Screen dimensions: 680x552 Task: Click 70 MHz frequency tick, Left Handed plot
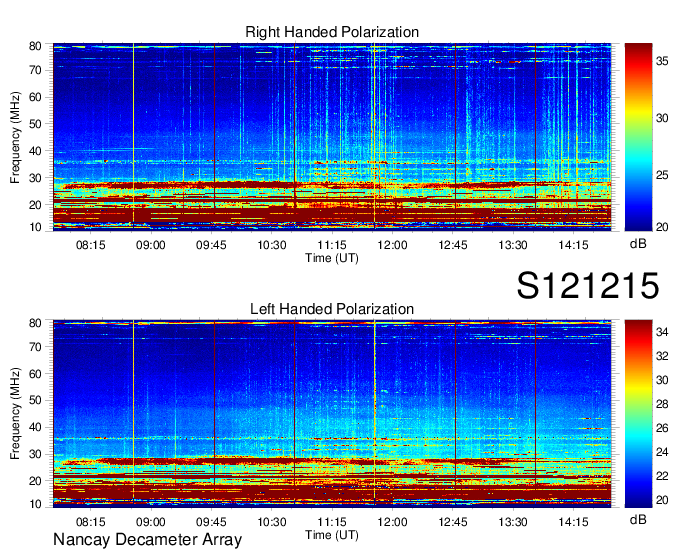coord(36,346)
